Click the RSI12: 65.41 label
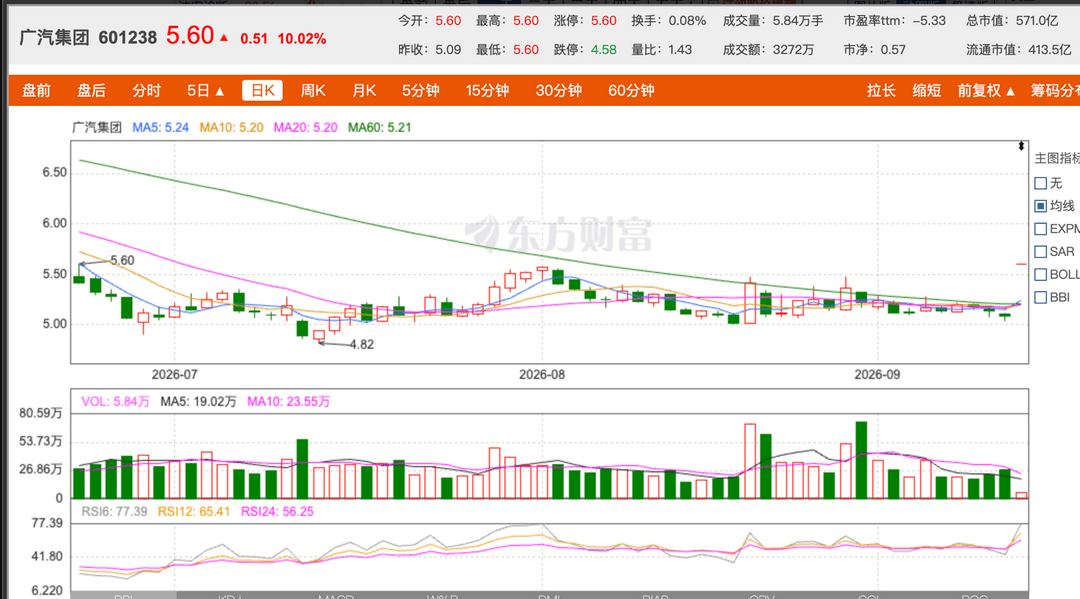This screenshot has height=599, width=1080. 194,512
